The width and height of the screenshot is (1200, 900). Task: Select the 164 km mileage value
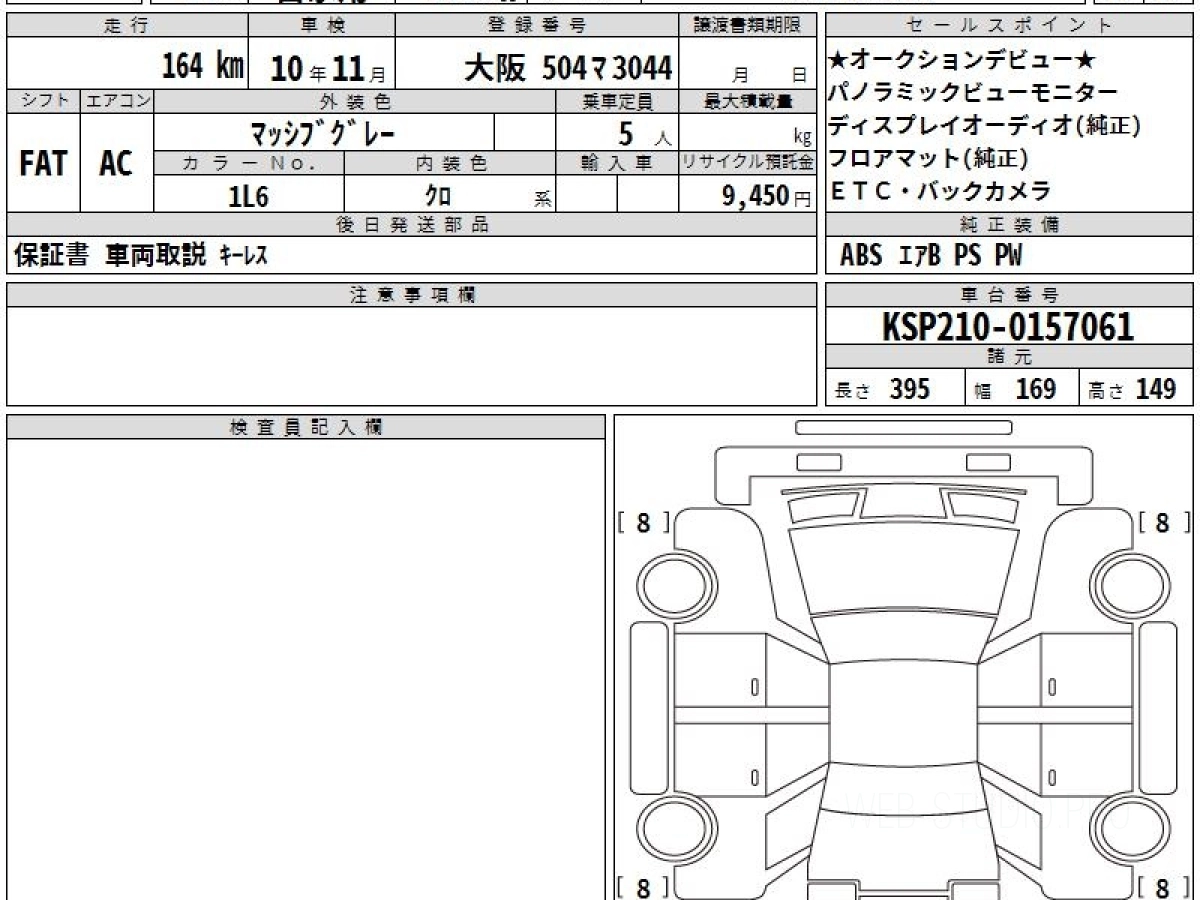tap(203, 67)
